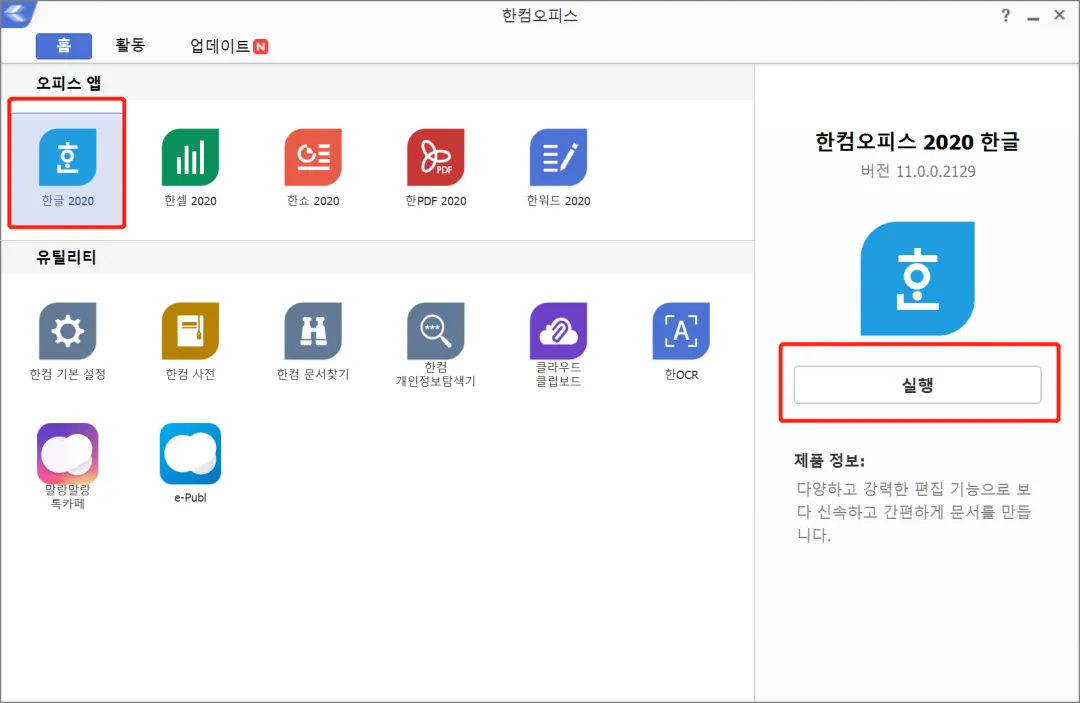Open help with the question mark icon
Image resolution: width=1080 pixels, height=703 pixels.
pos(1006,15)
